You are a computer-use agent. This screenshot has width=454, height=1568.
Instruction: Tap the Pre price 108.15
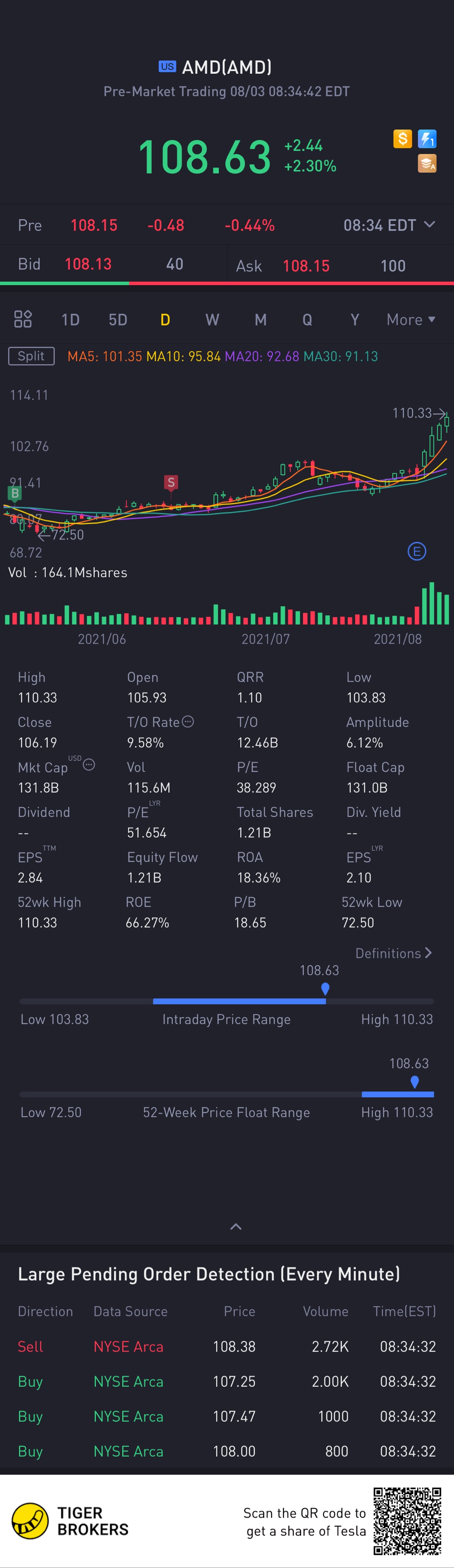coord(94,225)
